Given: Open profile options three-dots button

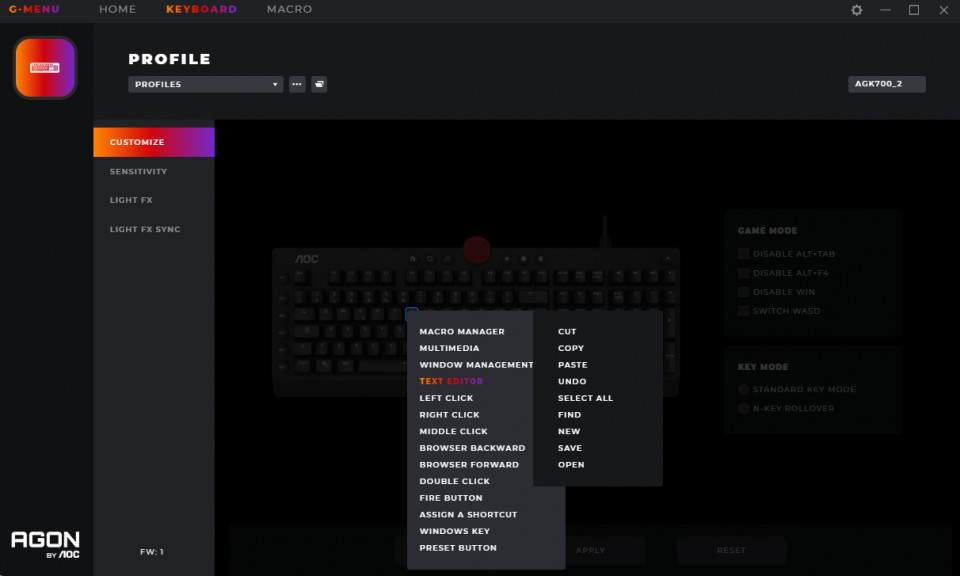Looking at the screenshot, I should click(x=297, y=84).
